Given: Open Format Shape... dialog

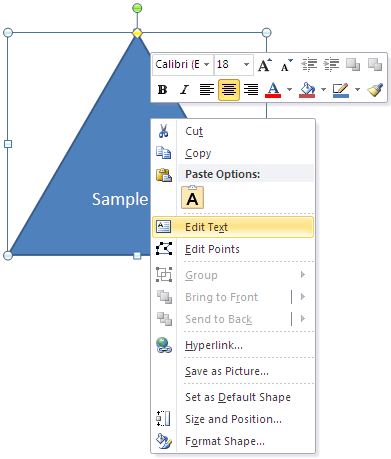Looking at the screenshot, I should tap(225, 441).
